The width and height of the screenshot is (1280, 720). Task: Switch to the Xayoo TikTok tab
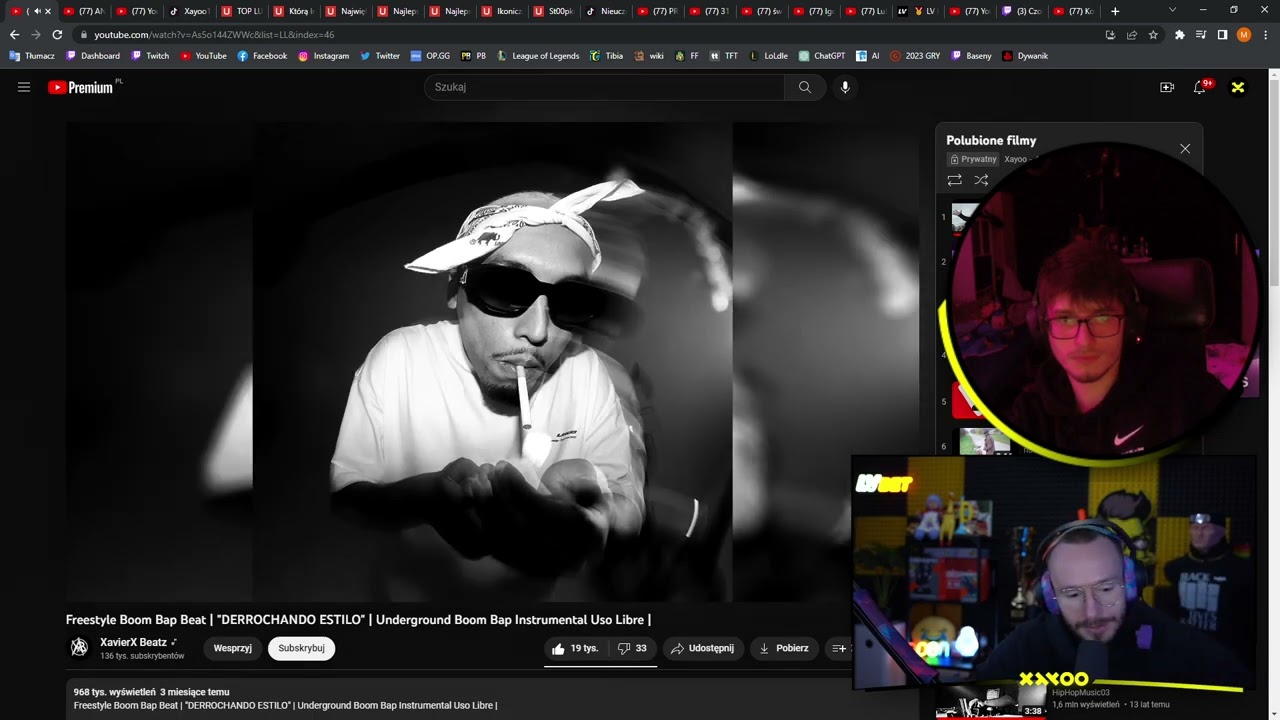pos(189,11)
